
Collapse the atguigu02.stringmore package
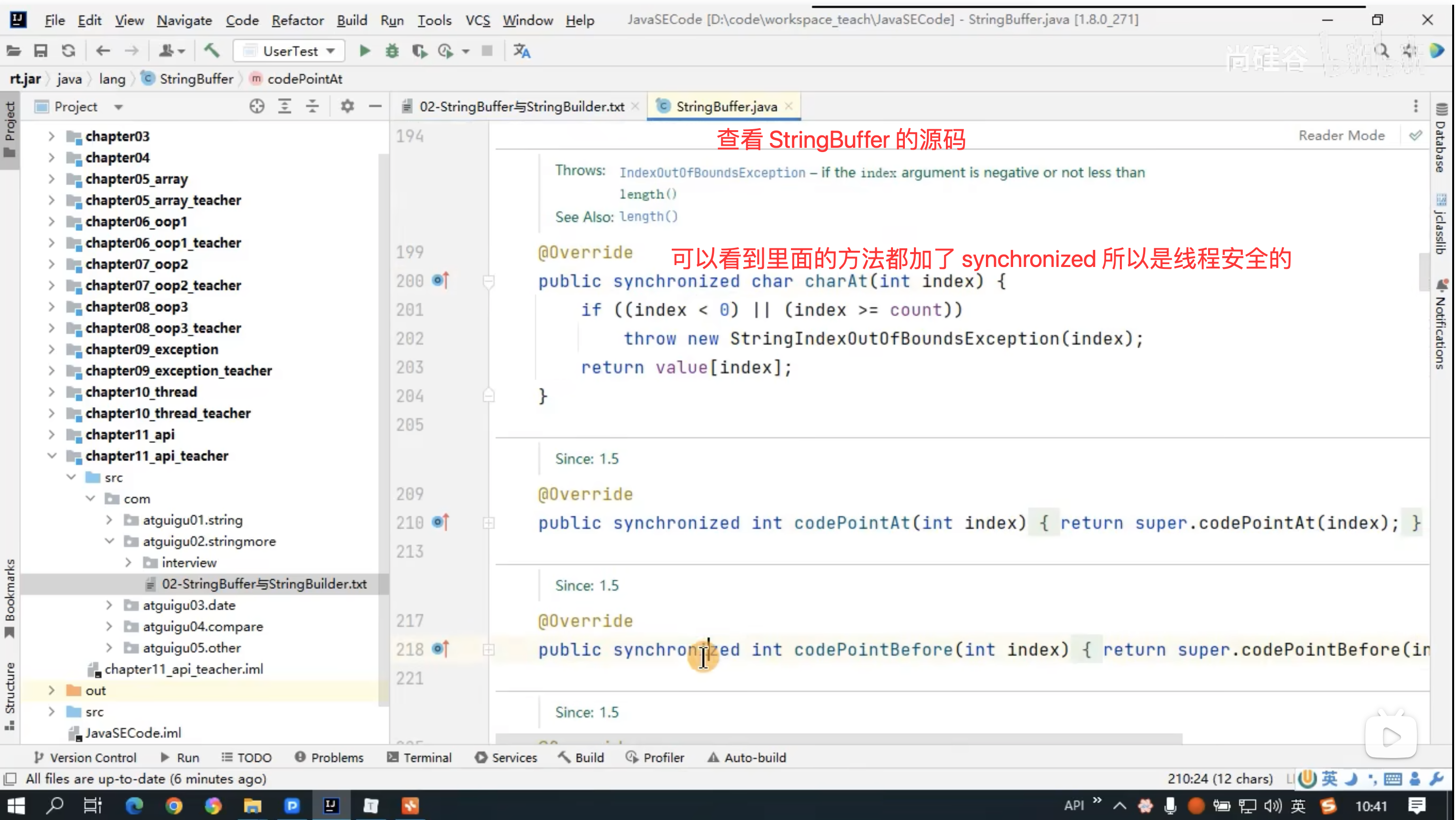tap(109, 542)
